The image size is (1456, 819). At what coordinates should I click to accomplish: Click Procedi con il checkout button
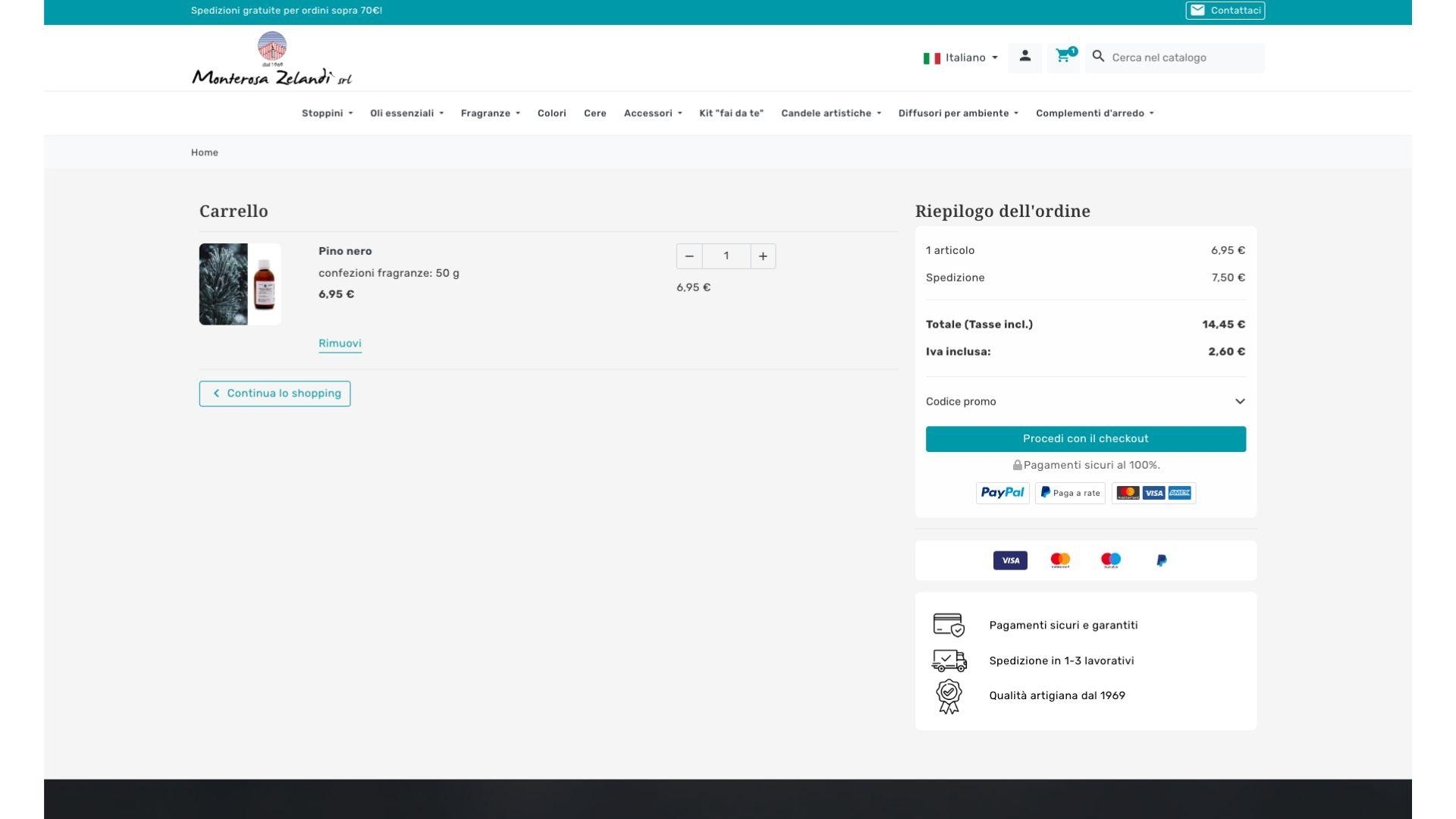click(x=1085, y=439)
